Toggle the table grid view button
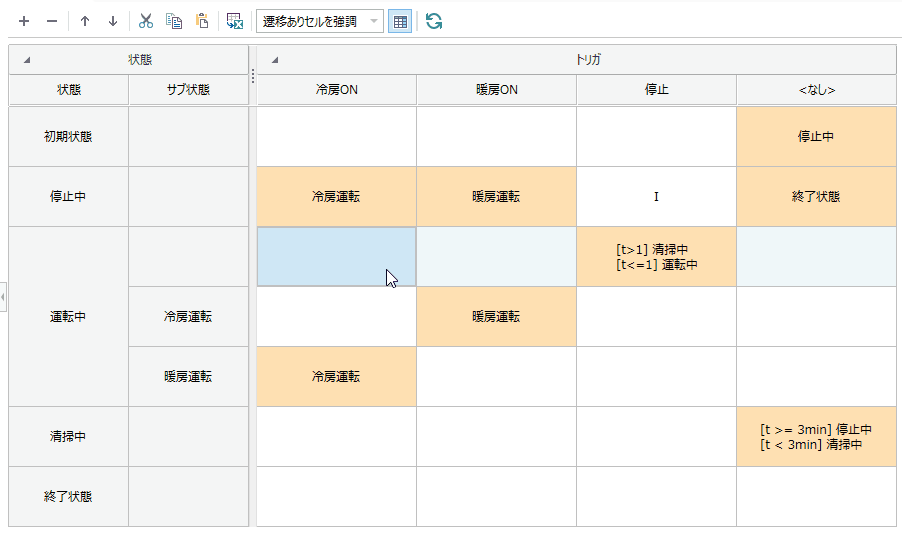The height and width of the screenshot is (534, 902). [x=400, y=22]
